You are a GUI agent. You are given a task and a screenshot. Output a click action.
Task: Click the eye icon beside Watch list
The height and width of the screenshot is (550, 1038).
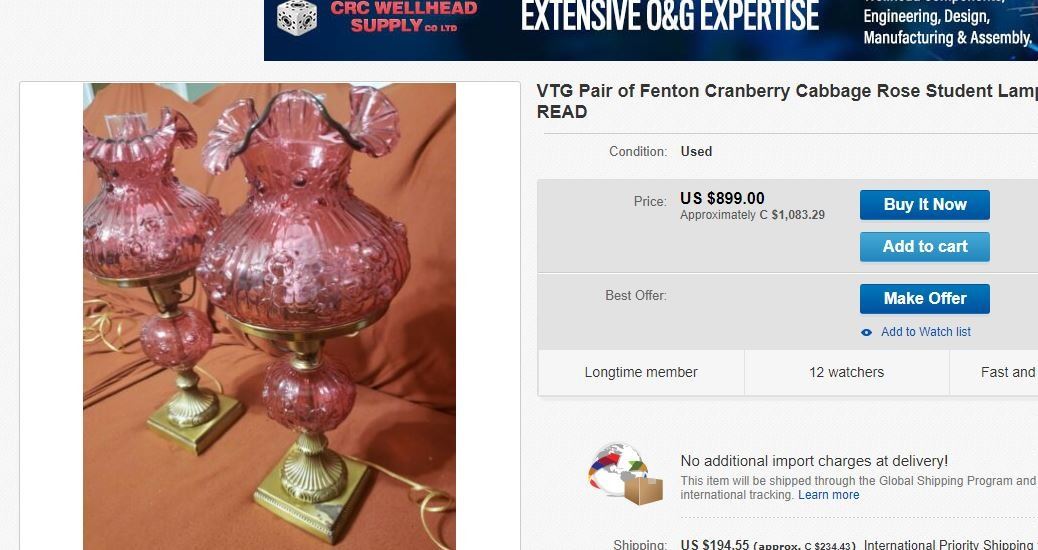click(x=866, y=332)
